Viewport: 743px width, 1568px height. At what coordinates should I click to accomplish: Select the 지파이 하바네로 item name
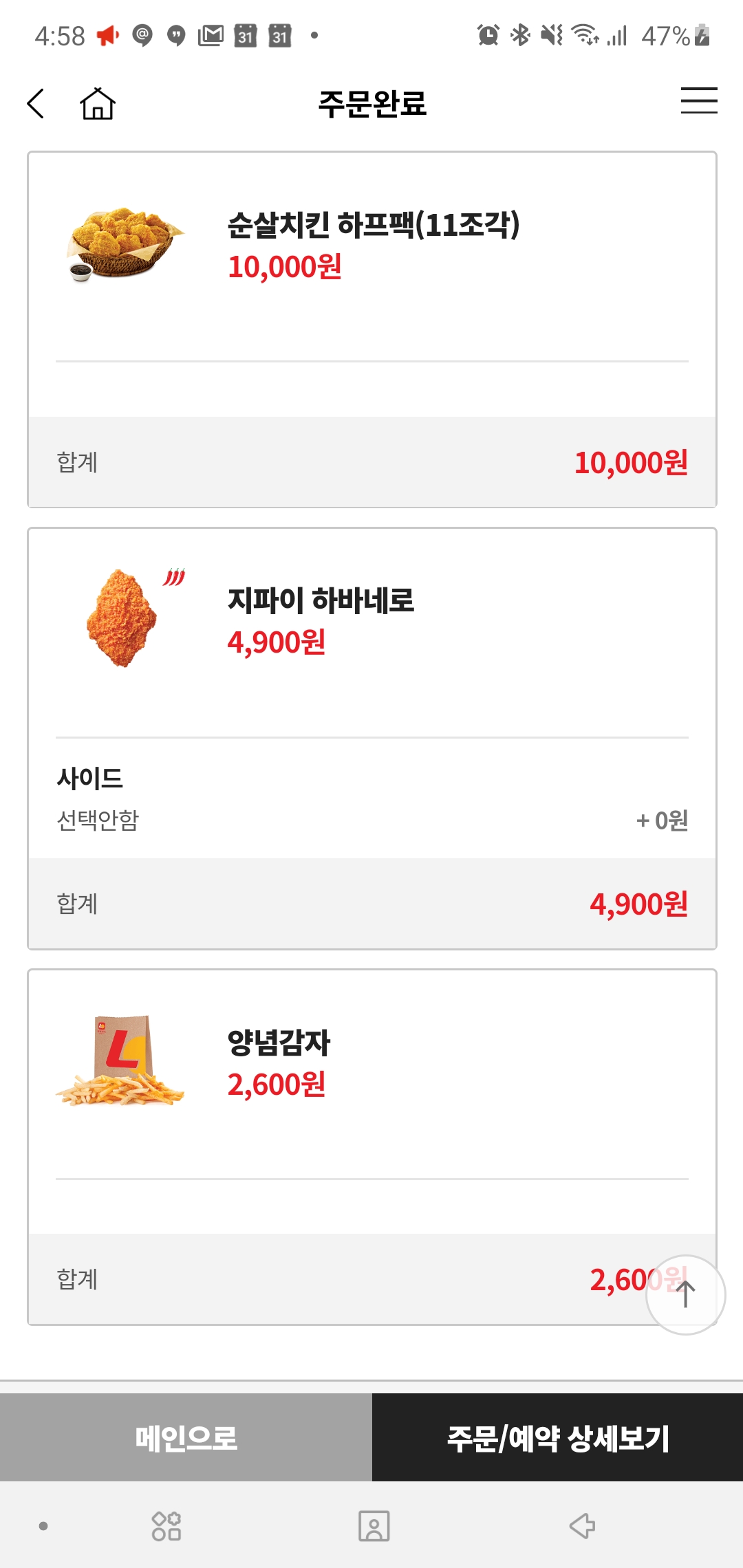(321, 600)
